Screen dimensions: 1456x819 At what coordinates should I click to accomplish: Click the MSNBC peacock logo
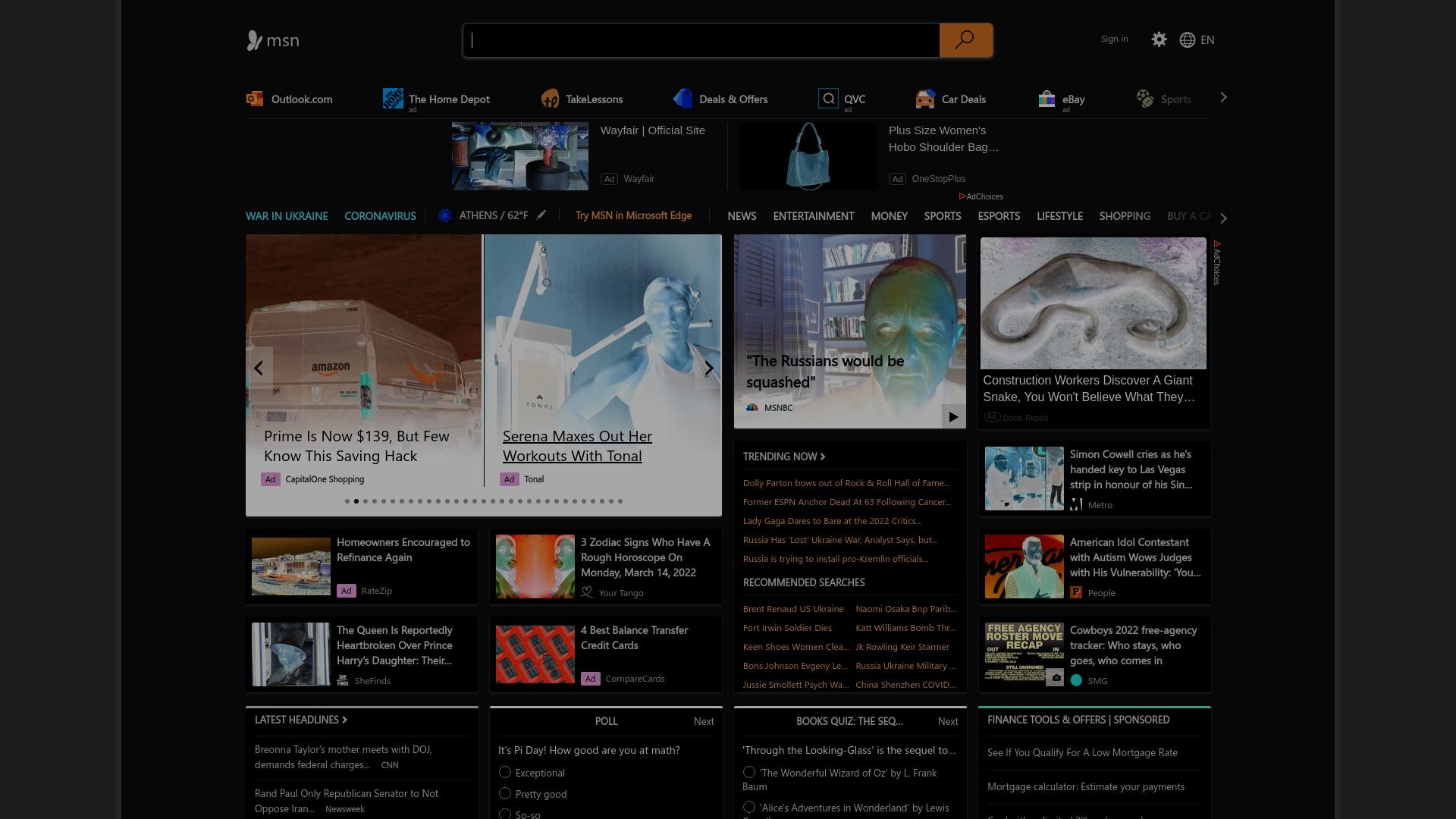[752, 407]
